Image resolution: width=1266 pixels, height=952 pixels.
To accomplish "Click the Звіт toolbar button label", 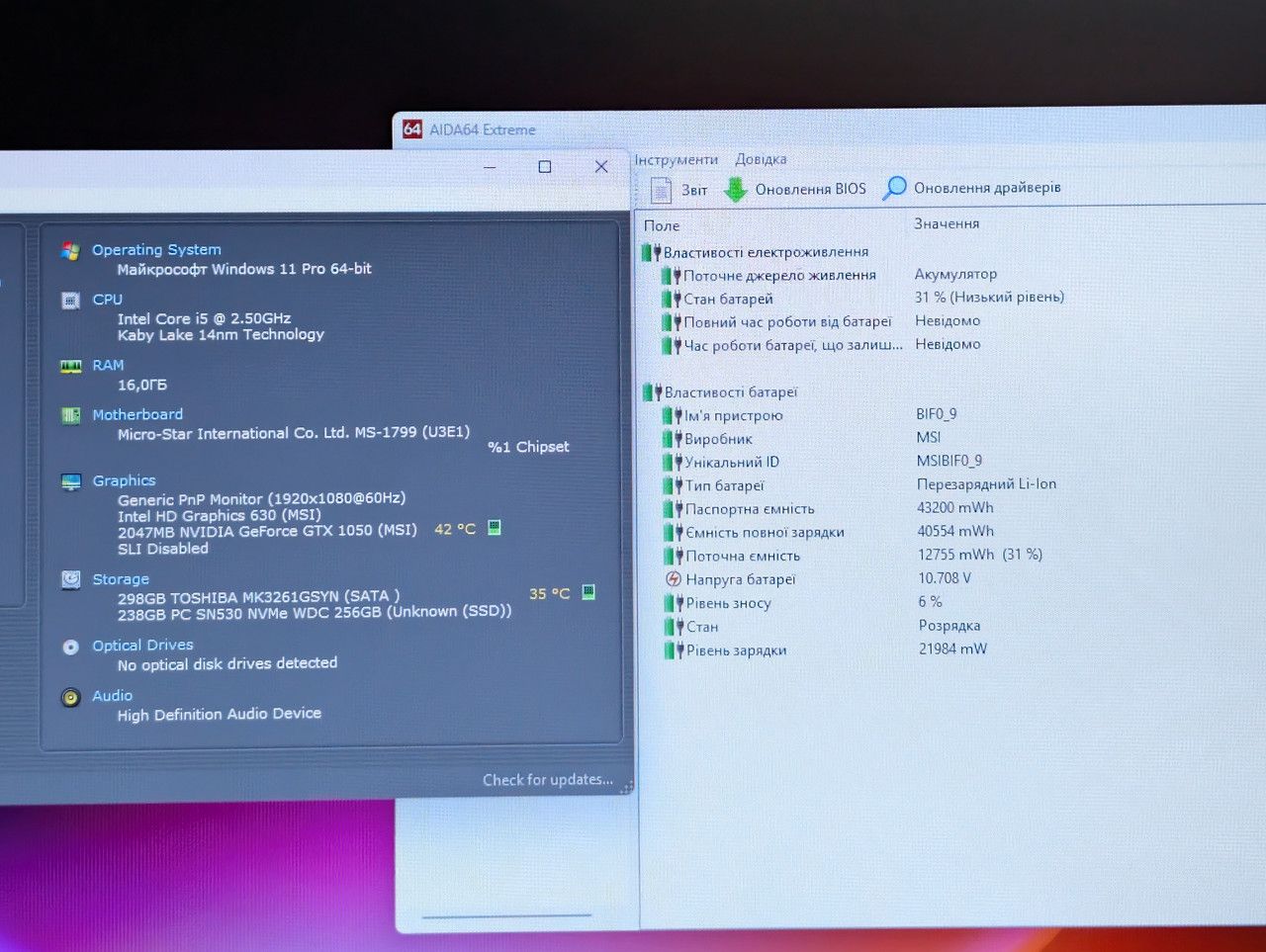I will (x=694, y=190).
